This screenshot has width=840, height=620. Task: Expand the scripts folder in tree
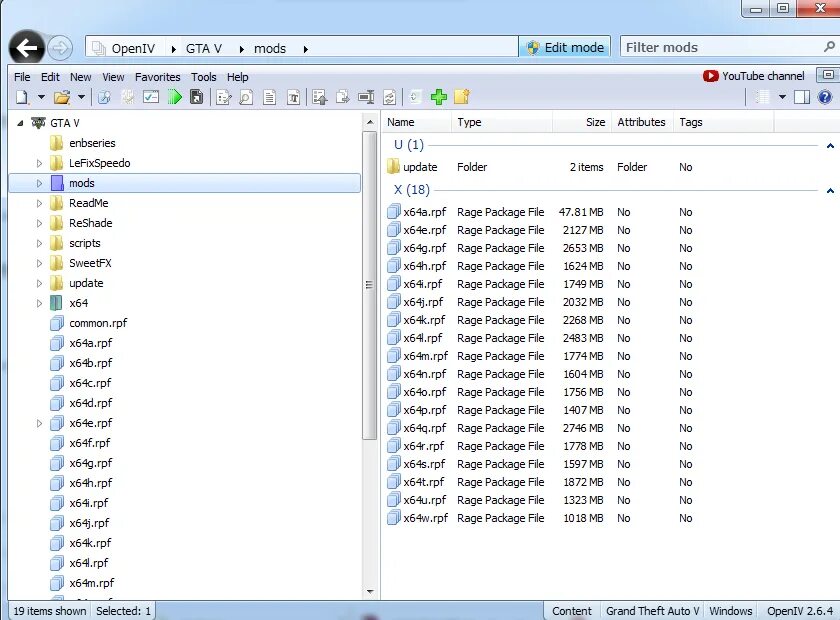point(39,243)
